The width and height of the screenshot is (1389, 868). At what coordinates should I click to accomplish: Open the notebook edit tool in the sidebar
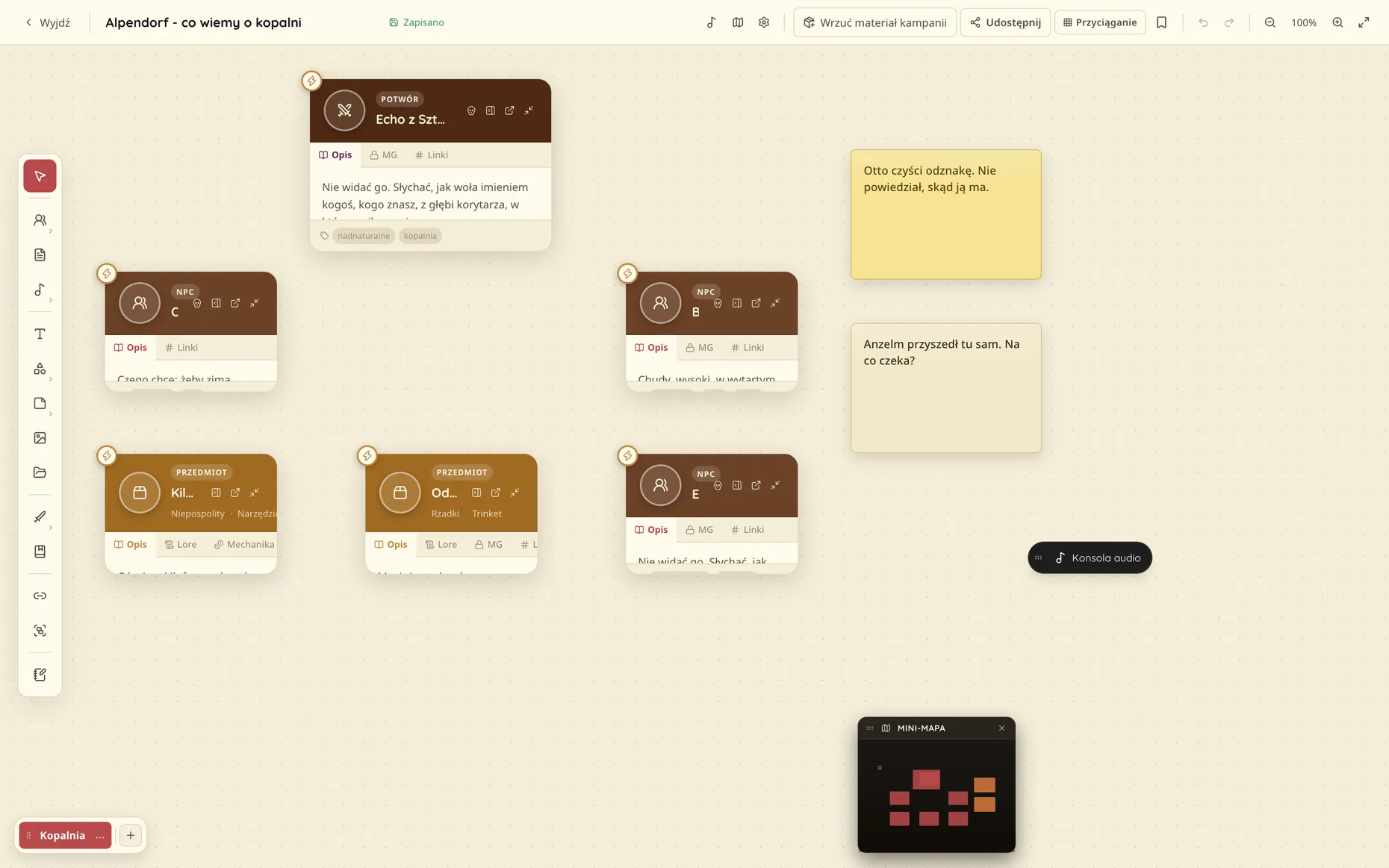40,675
